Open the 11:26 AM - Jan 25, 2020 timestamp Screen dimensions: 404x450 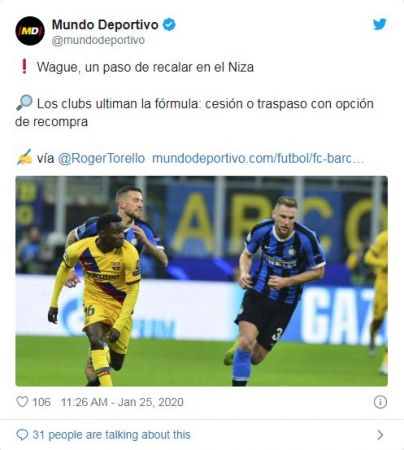122,402
